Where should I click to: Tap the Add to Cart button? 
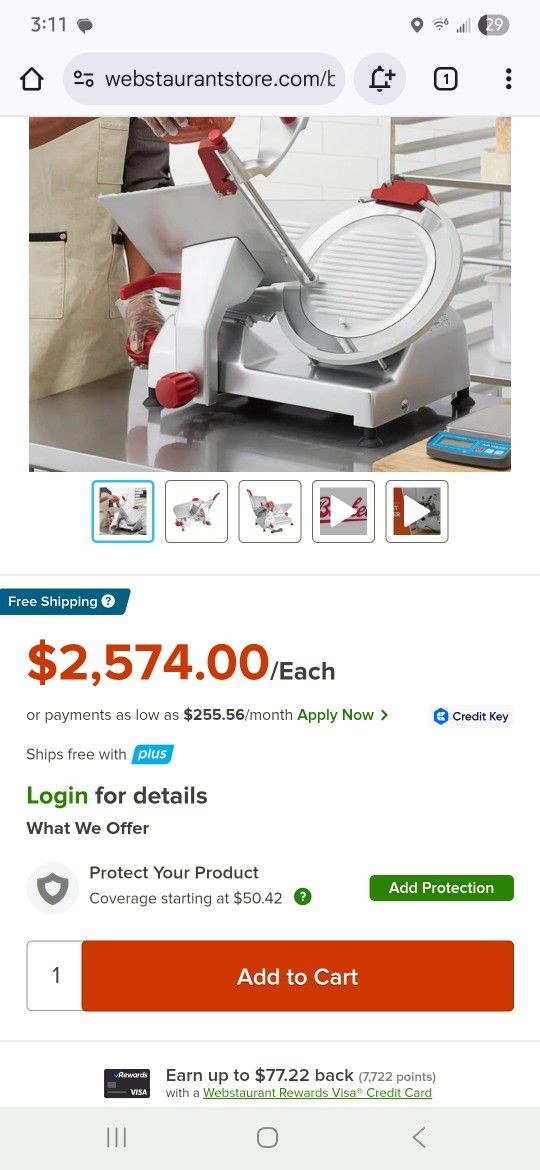(x=298, y=976)
